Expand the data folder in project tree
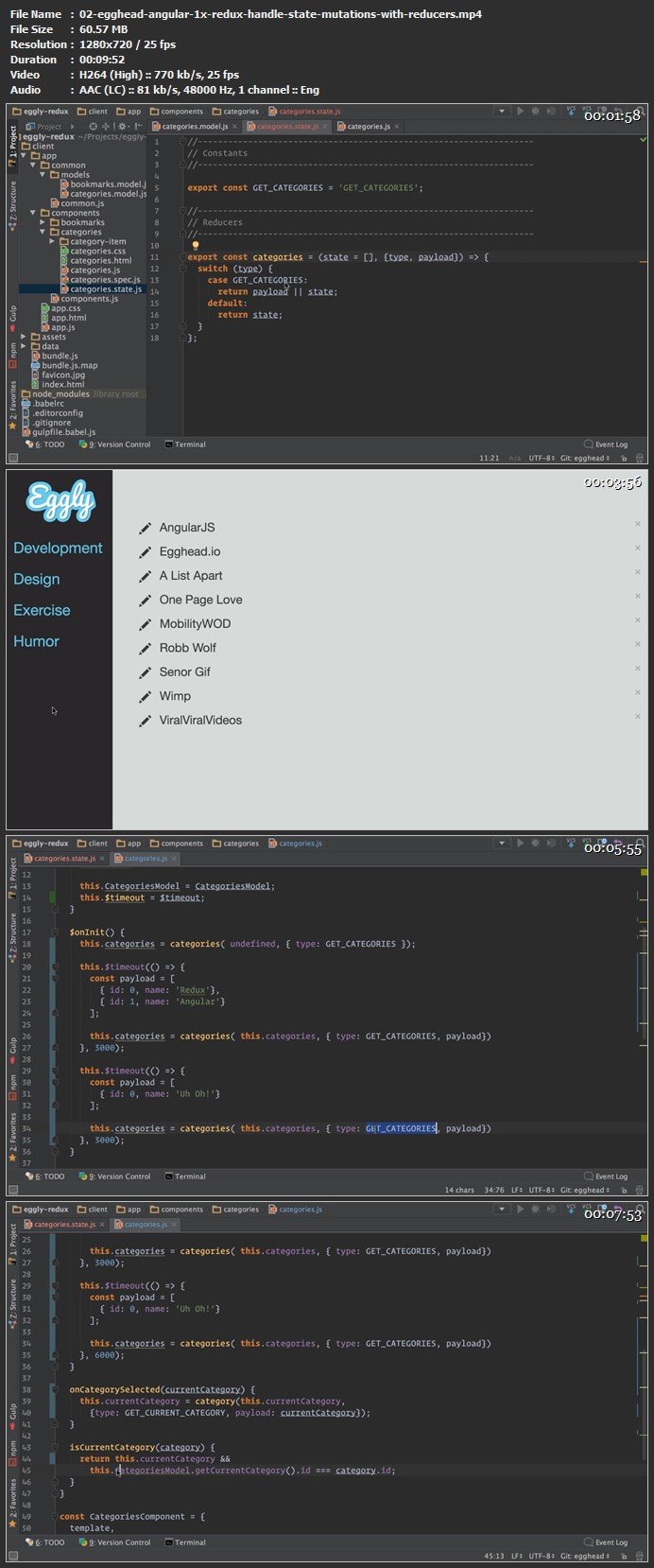Viewport: 654px width, 1568px height. [x=25, y=346]
